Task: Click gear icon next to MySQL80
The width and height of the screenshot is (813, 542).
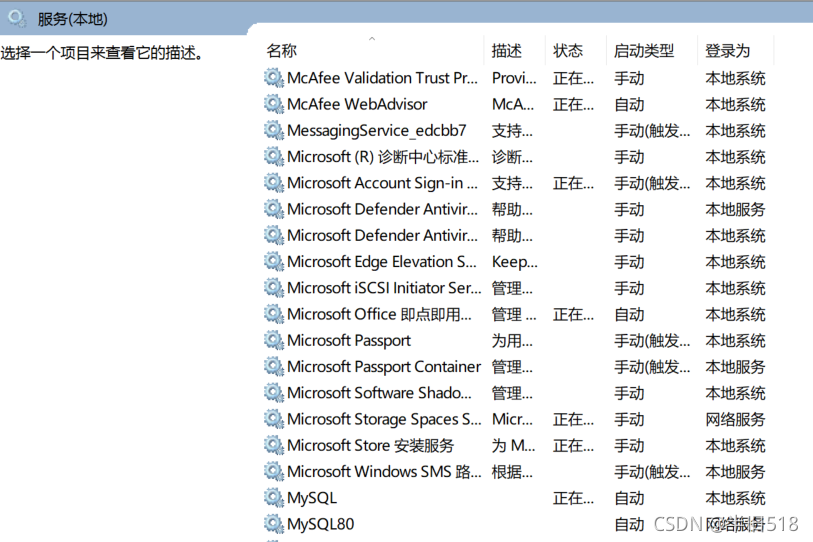Action: click(274, 524)
